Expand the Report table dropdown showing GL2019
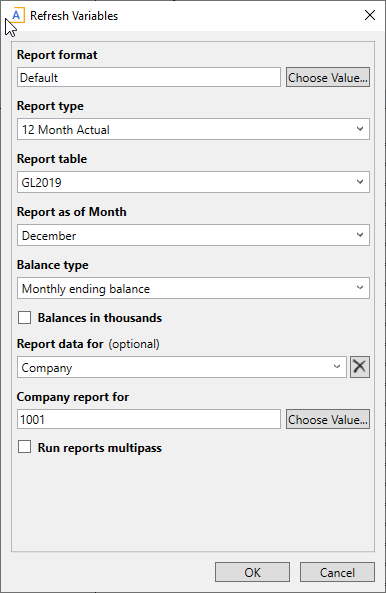 [x=193, y=182]
